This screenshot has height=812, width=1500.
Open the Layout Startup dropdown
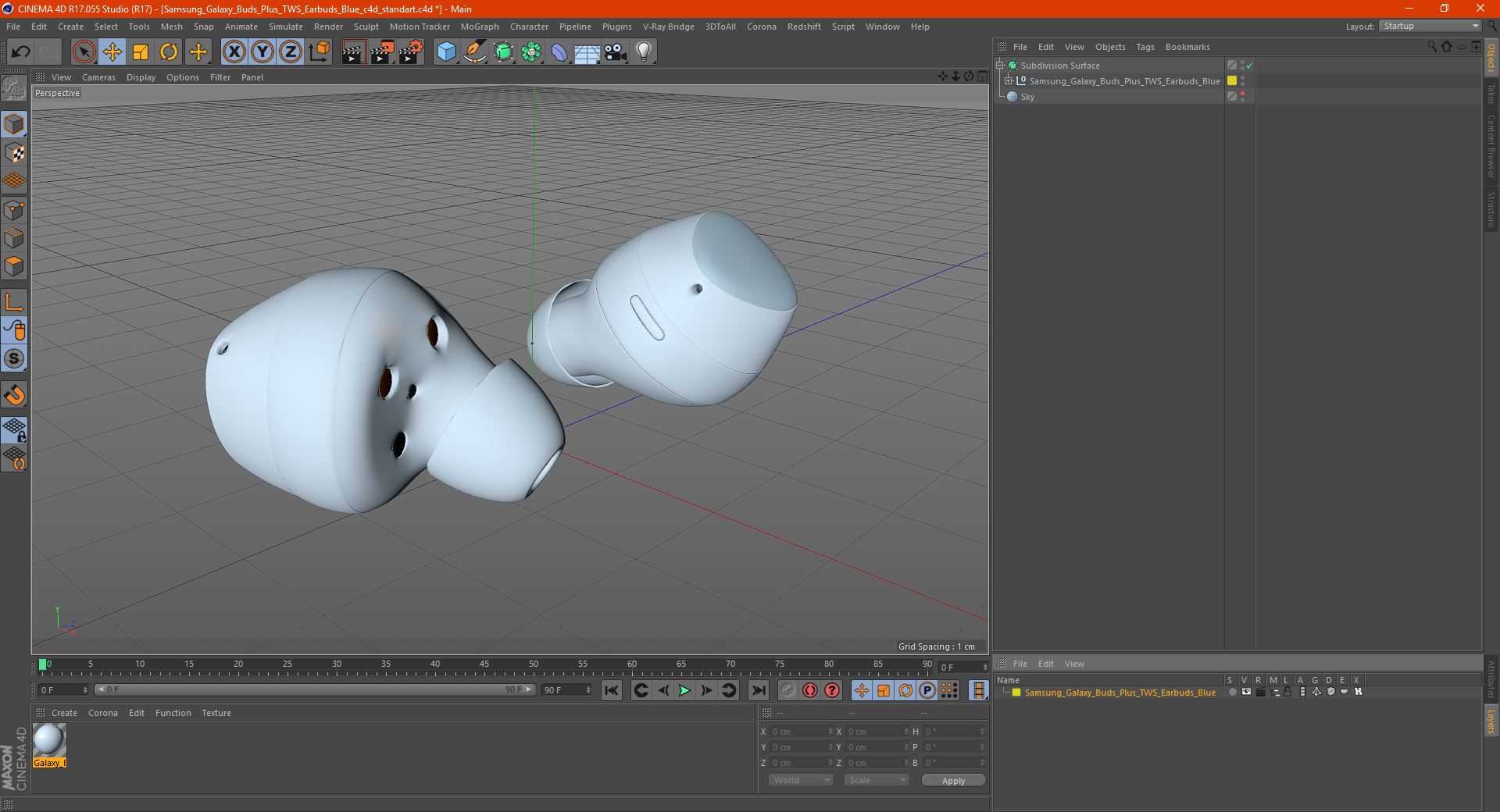[x=1430, y=26]
